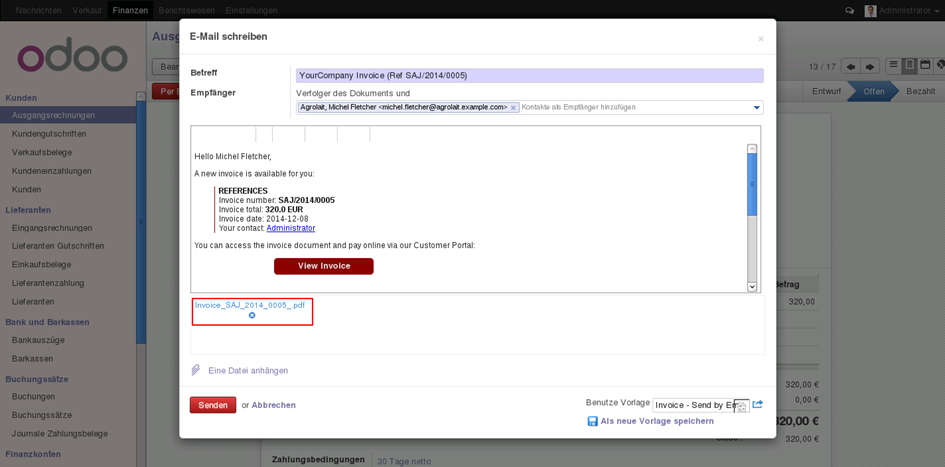This screenshot has width=945, height=467.
Task: Open the Nachrichten menu
Action: point(39,11)
